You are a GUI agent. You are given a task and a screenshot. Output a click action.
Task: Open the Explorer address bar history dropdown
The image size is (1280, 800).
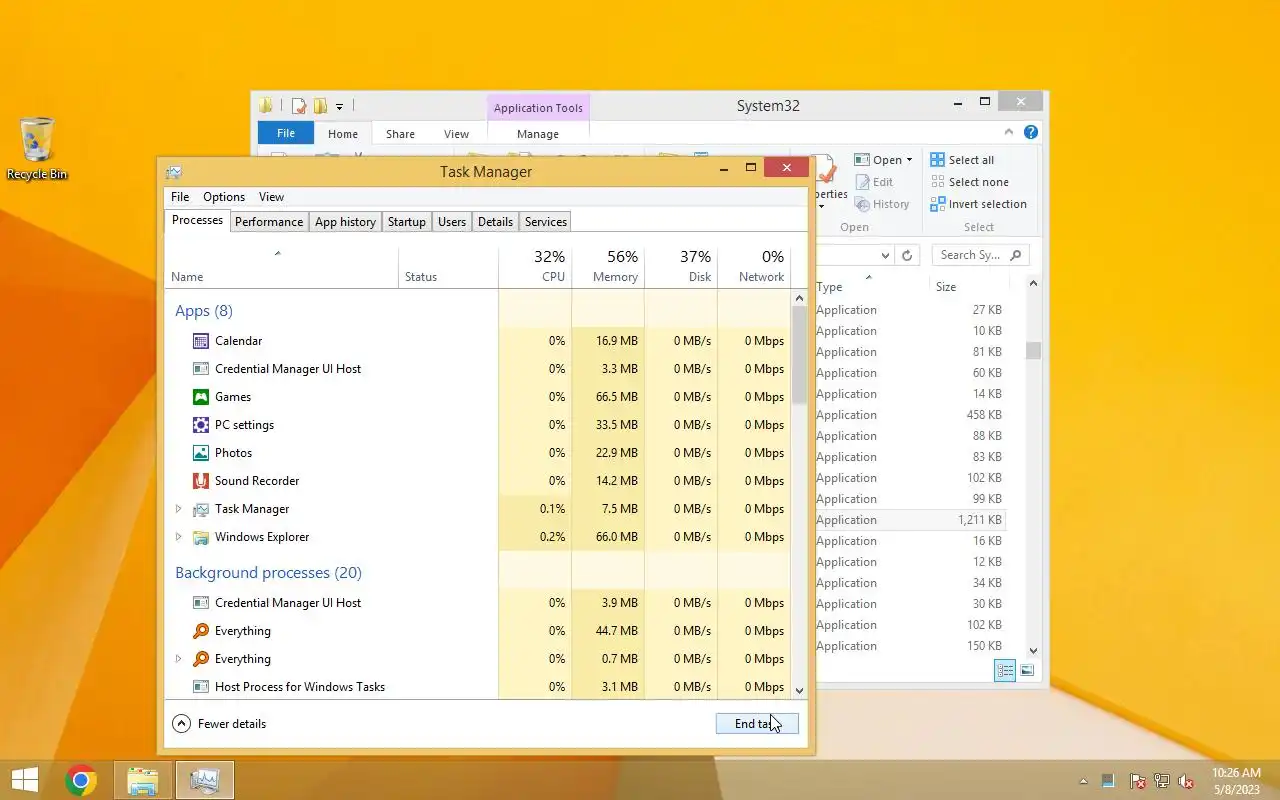click(x=885, y=255)
